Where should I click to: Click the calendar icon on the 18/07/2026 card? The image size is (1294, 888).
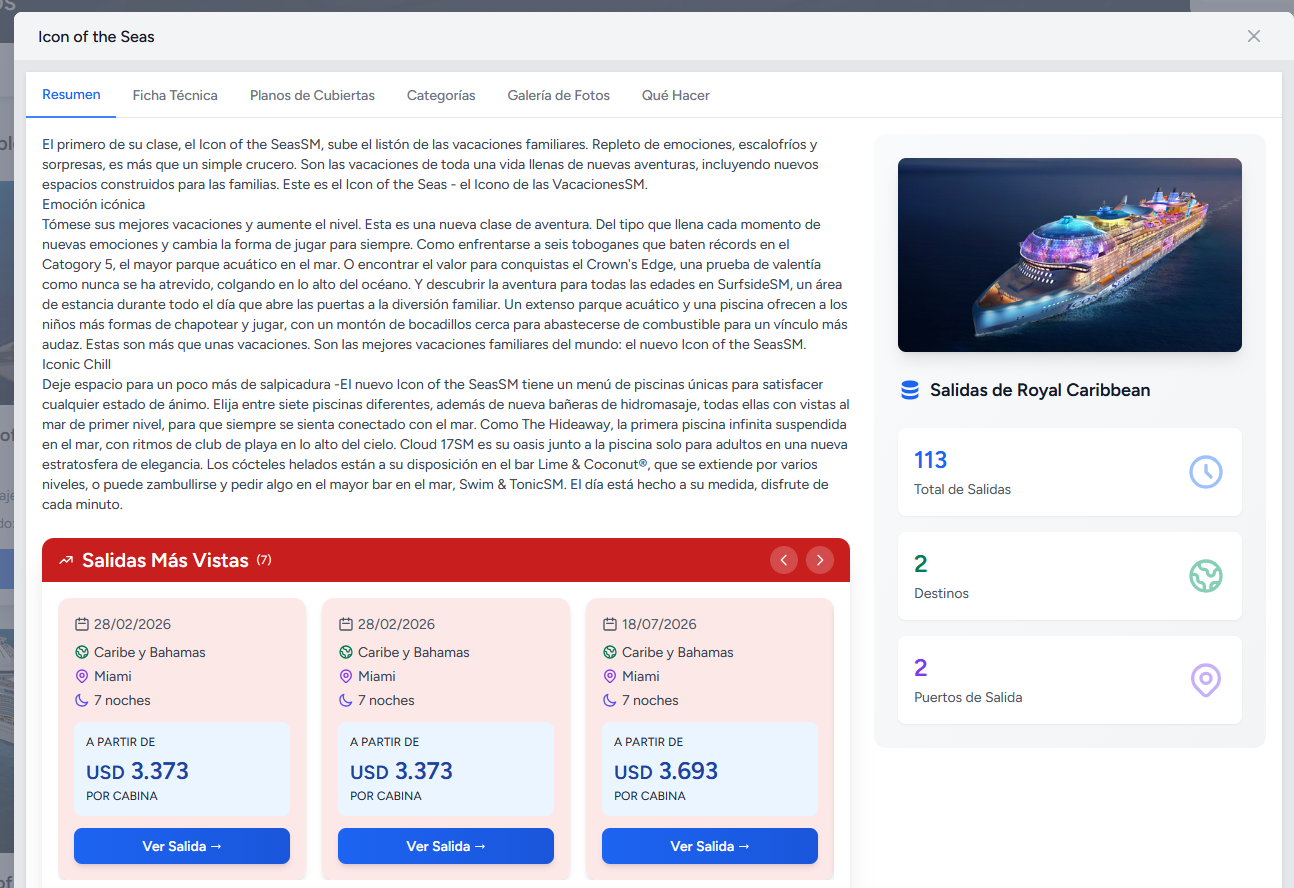610,624
